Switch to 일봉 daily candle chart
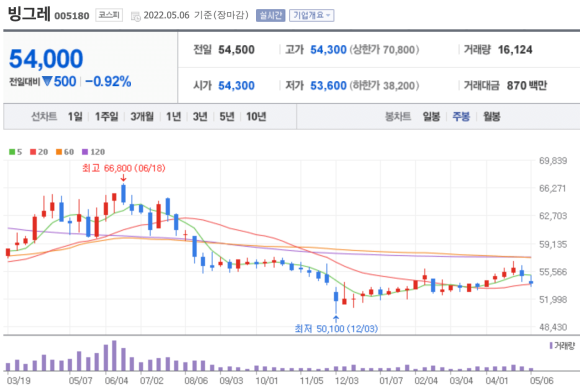 click(x=431, y=116)
